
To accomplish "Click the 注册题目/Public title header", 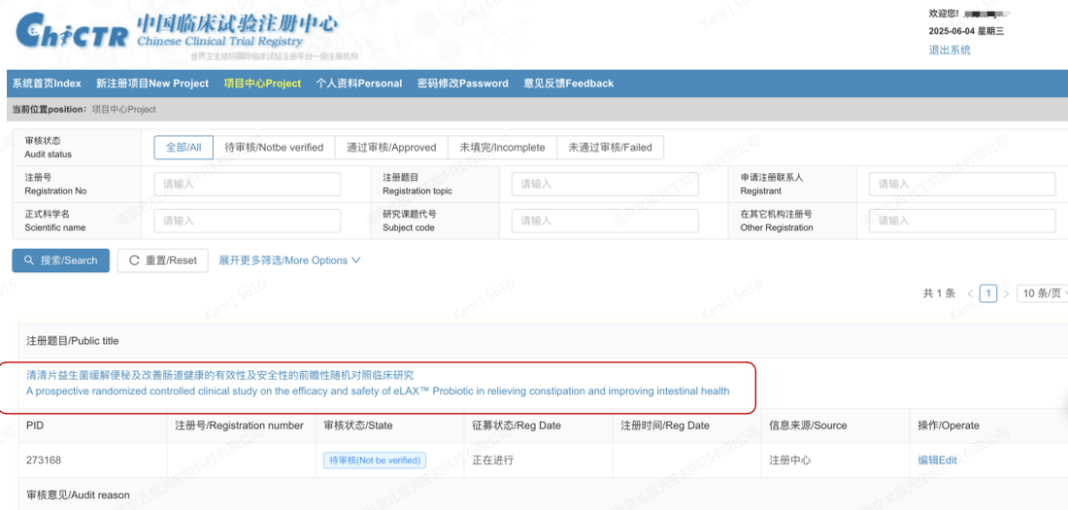I will click(x=73, y=340).
